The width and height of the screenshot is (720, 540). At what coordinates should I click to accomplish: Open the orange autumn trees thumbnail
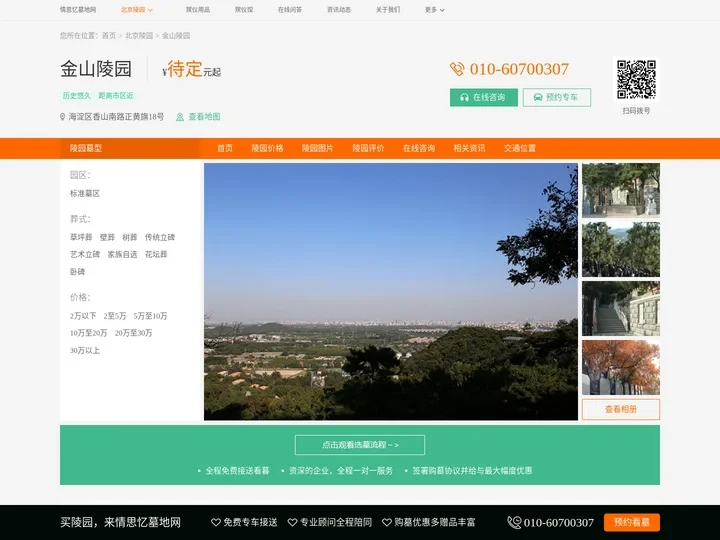[x=621, y=367]
